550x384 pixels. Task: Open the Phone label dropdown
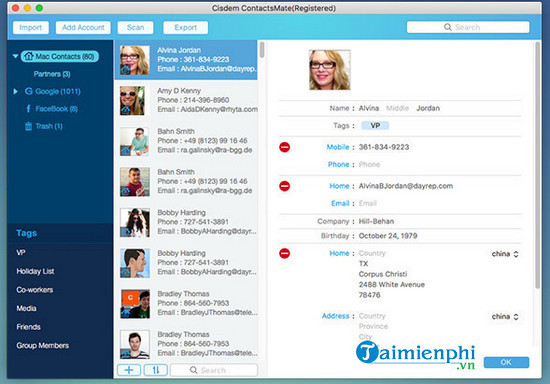tap(338, 164)
